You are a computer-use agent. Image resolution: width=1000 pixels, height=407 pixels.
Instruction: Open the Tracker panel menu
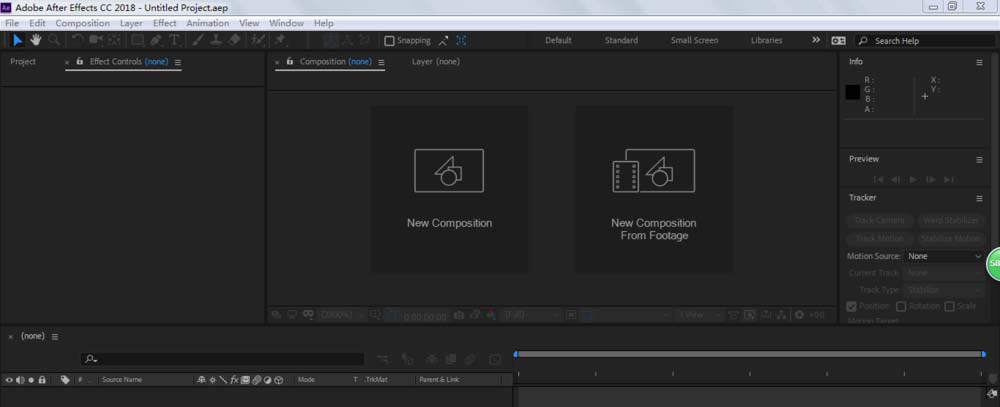point(979,198)
